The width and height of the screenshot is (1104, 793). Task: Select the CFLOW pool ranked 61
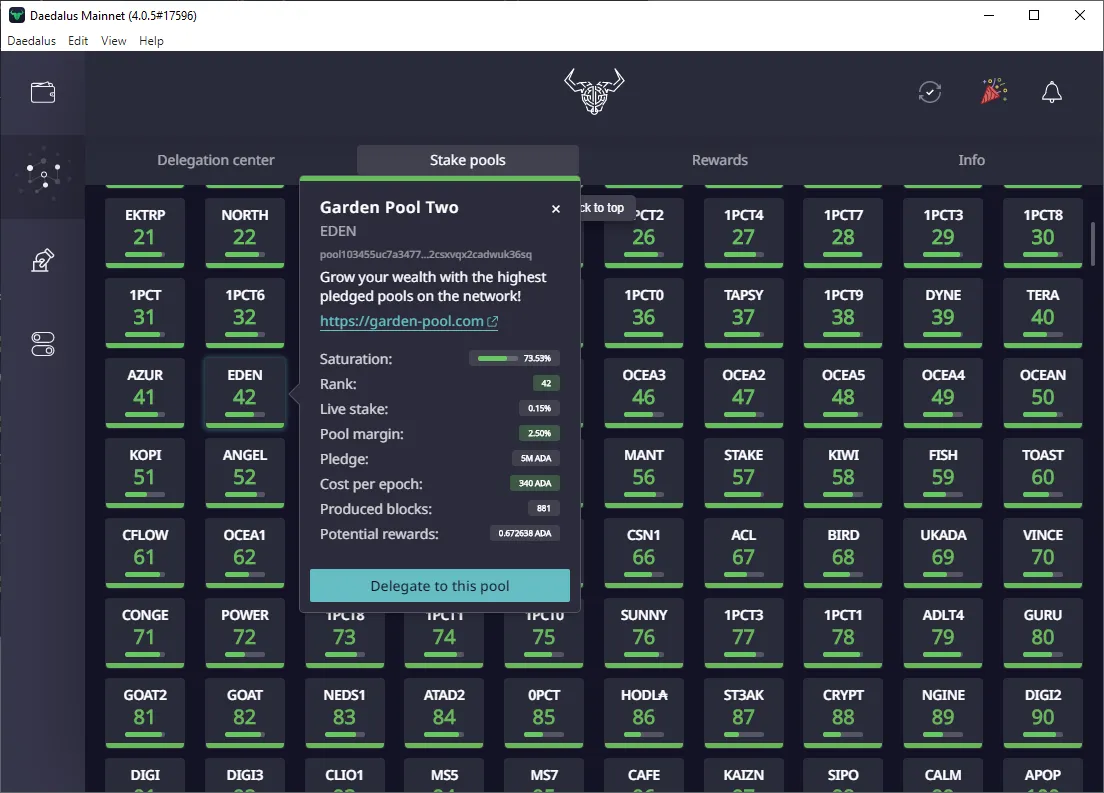tap(145, 553)
